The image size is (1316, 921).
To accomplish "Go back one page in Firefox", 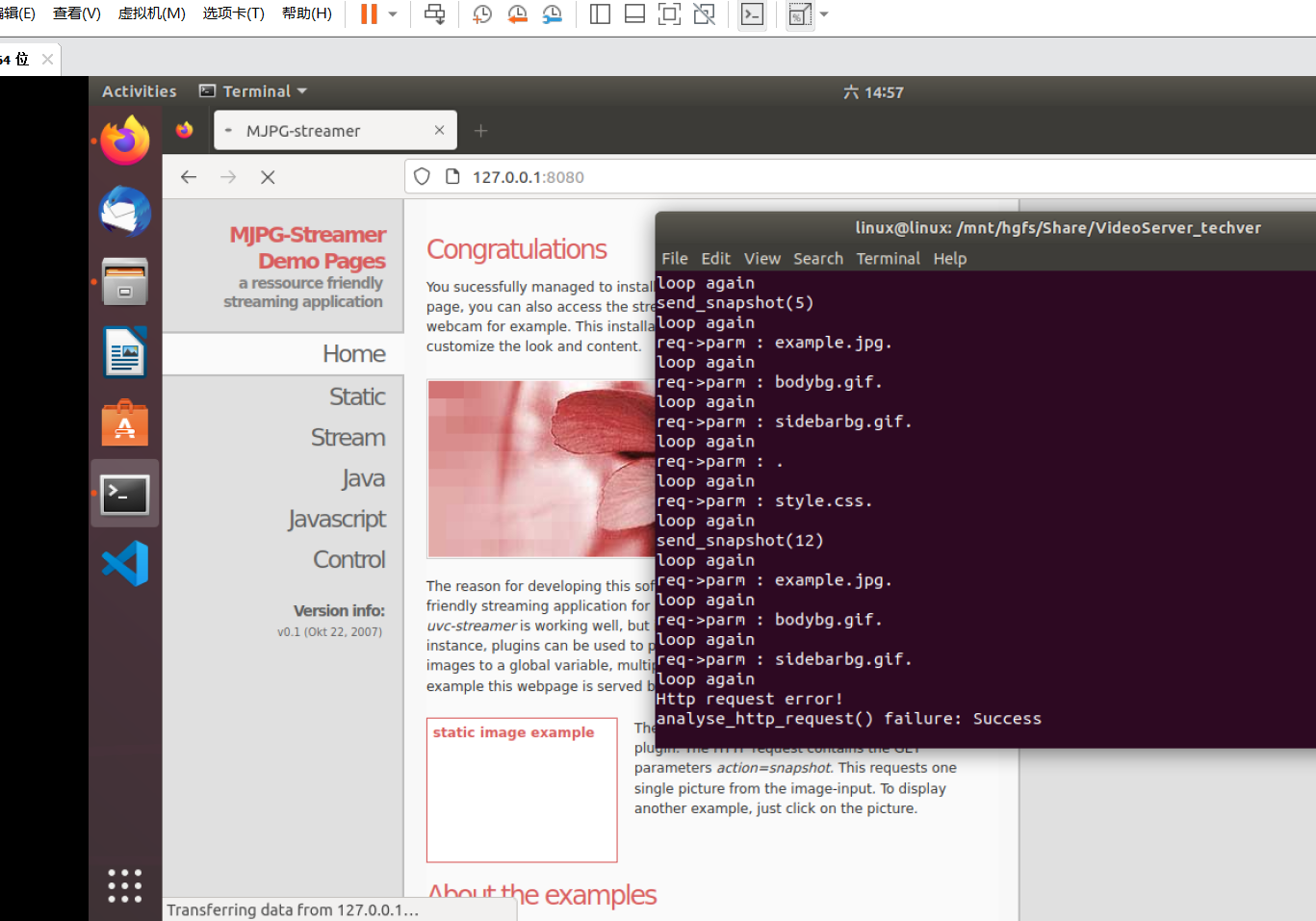I will pyautogui.click(x=189, y=177).
